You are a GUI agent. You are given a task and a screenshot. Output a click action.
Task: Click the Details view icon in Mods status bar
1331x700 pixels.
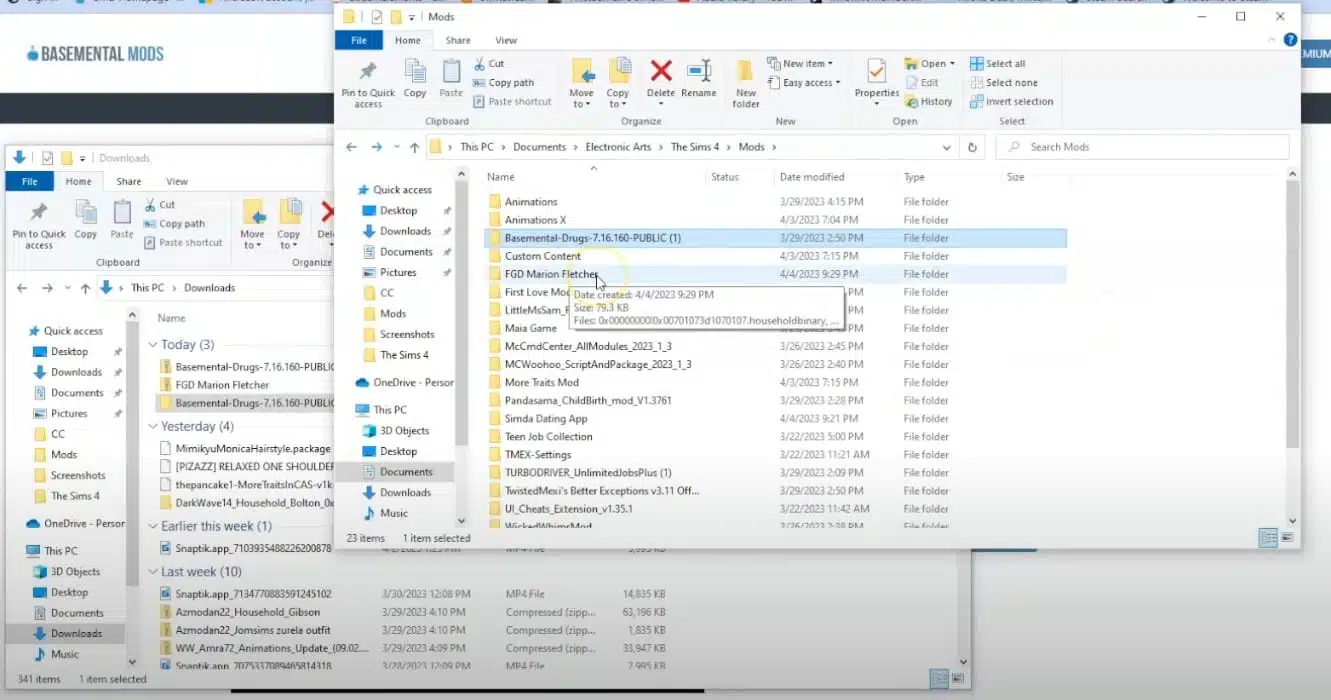coord(1268,538)
